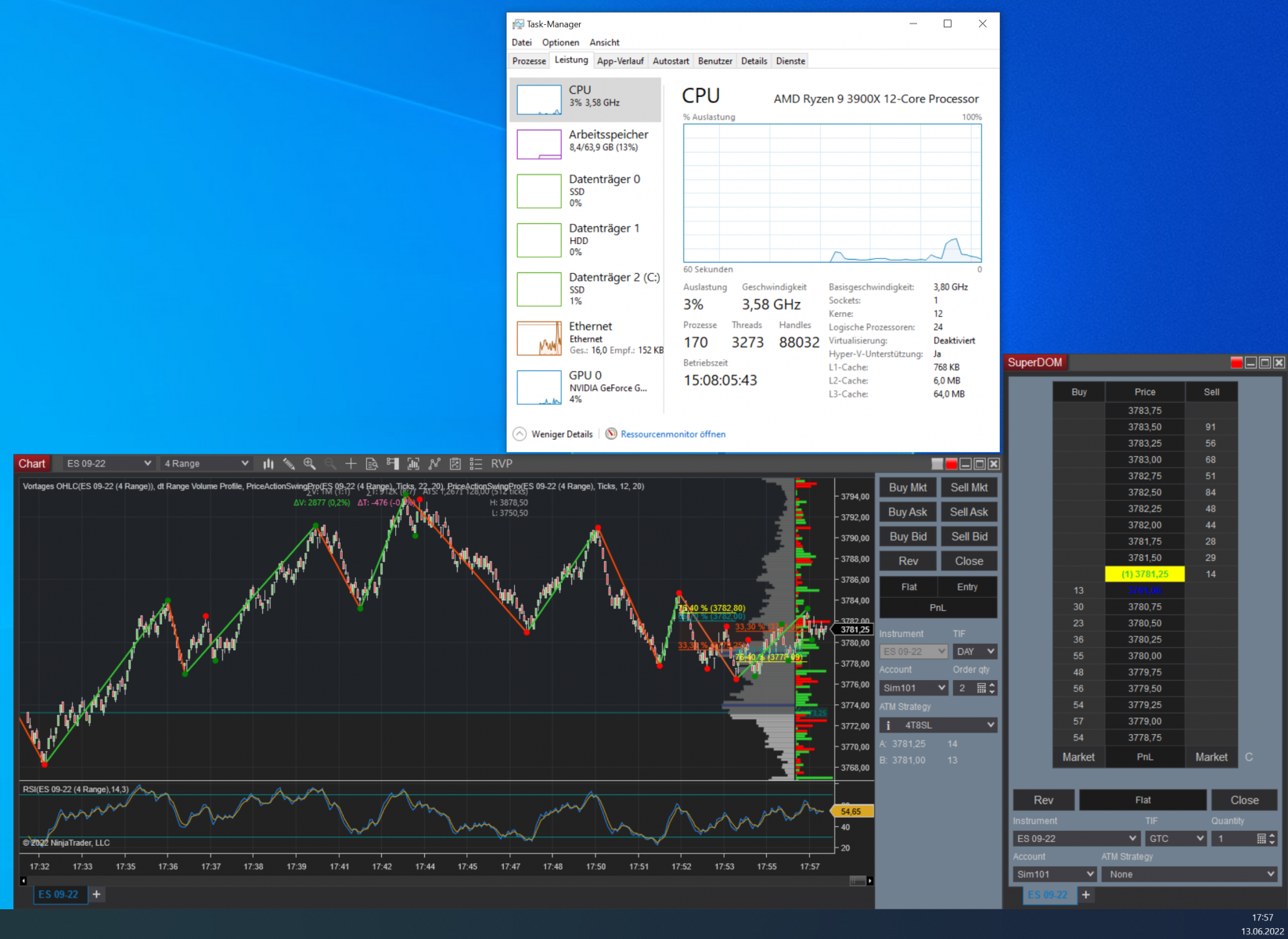This screenshot has height=939, width=1288.
Task: Click the Flat button in SuperDOM
Action: pyautogui.click(x=1143, y=800)
